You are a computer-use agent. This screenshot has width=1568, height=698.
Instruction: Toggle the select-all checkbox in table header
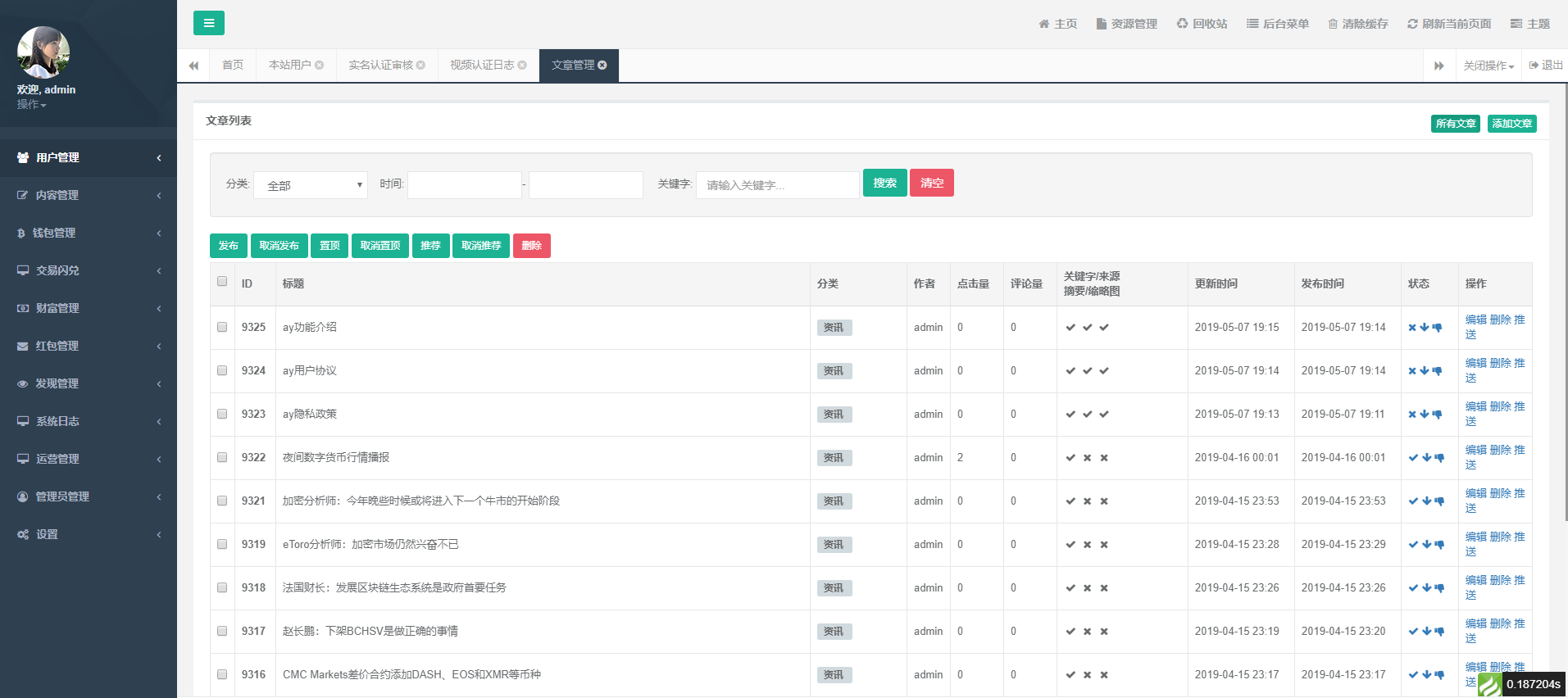[222, 281]
